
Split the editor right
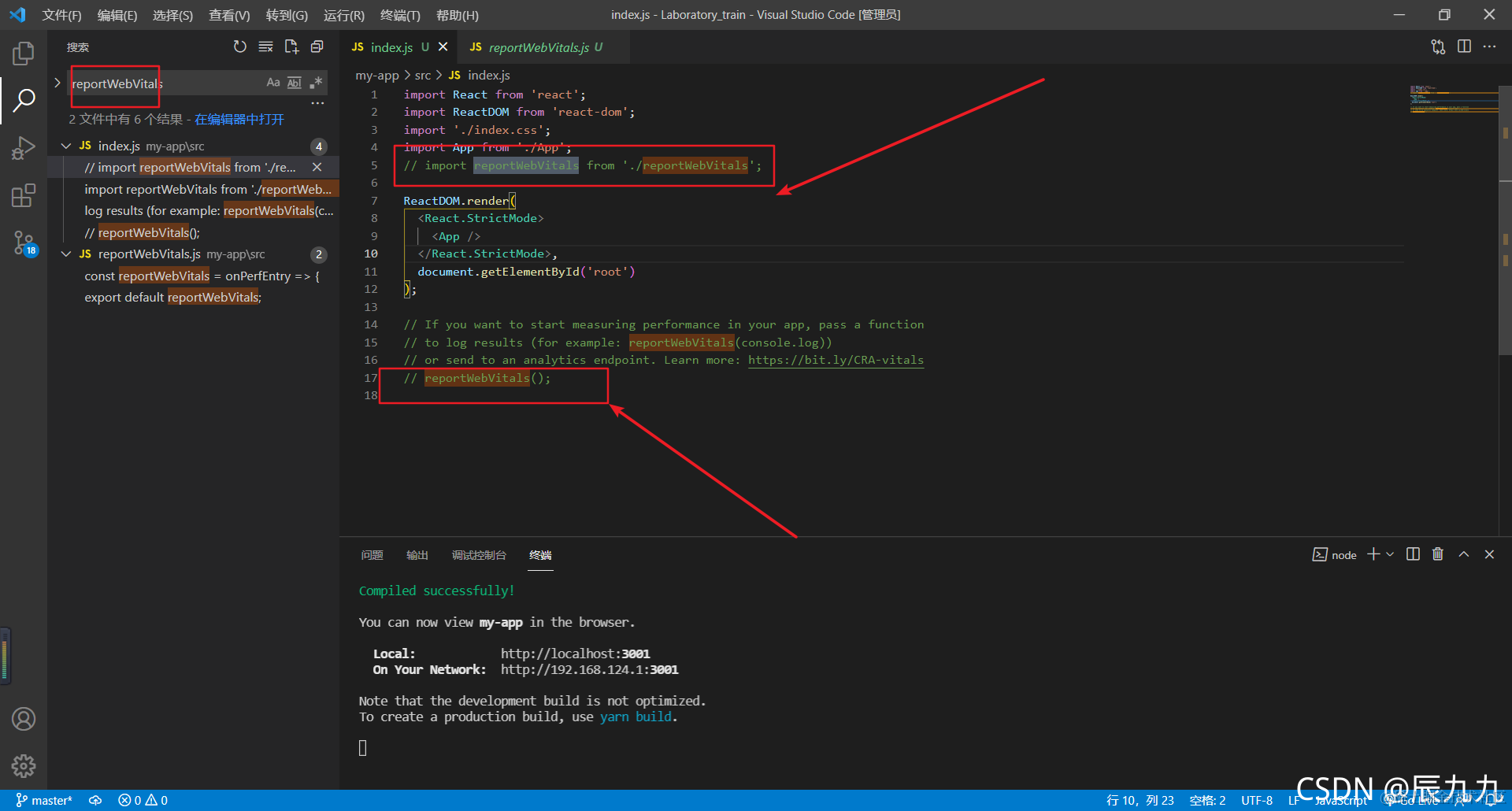(x=1464, y=47)
